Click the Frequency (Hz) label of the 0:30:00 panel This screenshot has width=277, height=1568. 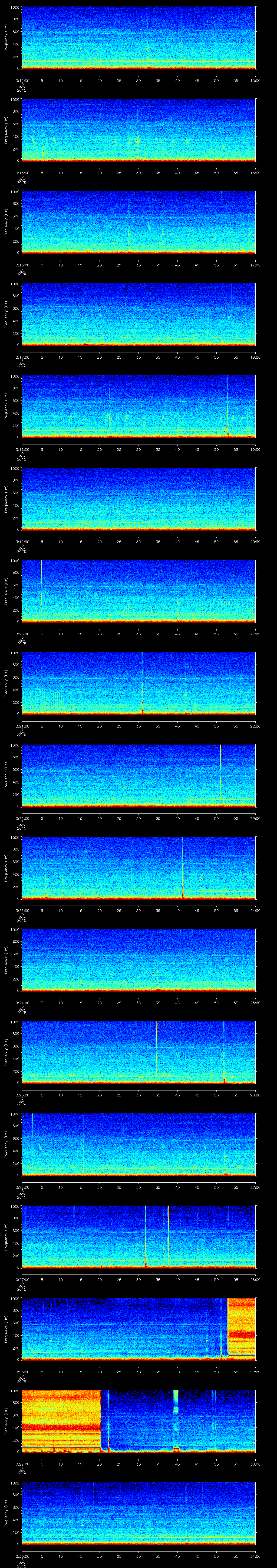click(x=7, y=1513)
